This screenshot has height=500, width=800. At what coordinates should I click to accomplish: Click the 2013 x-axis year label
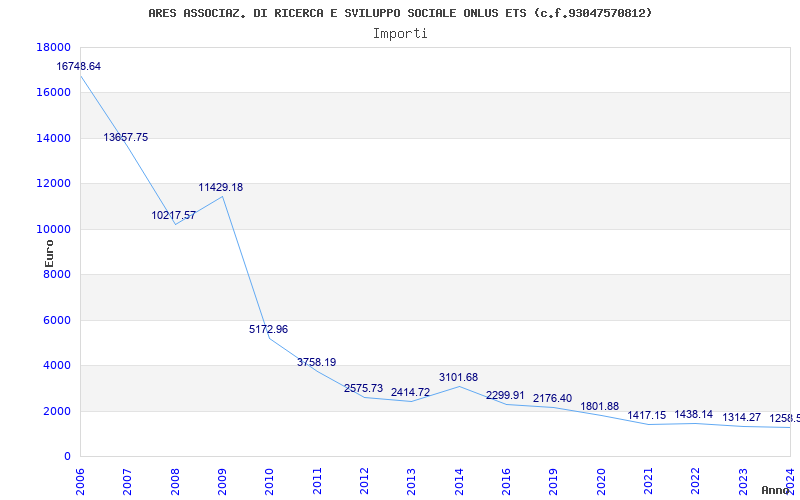point(411,482)
